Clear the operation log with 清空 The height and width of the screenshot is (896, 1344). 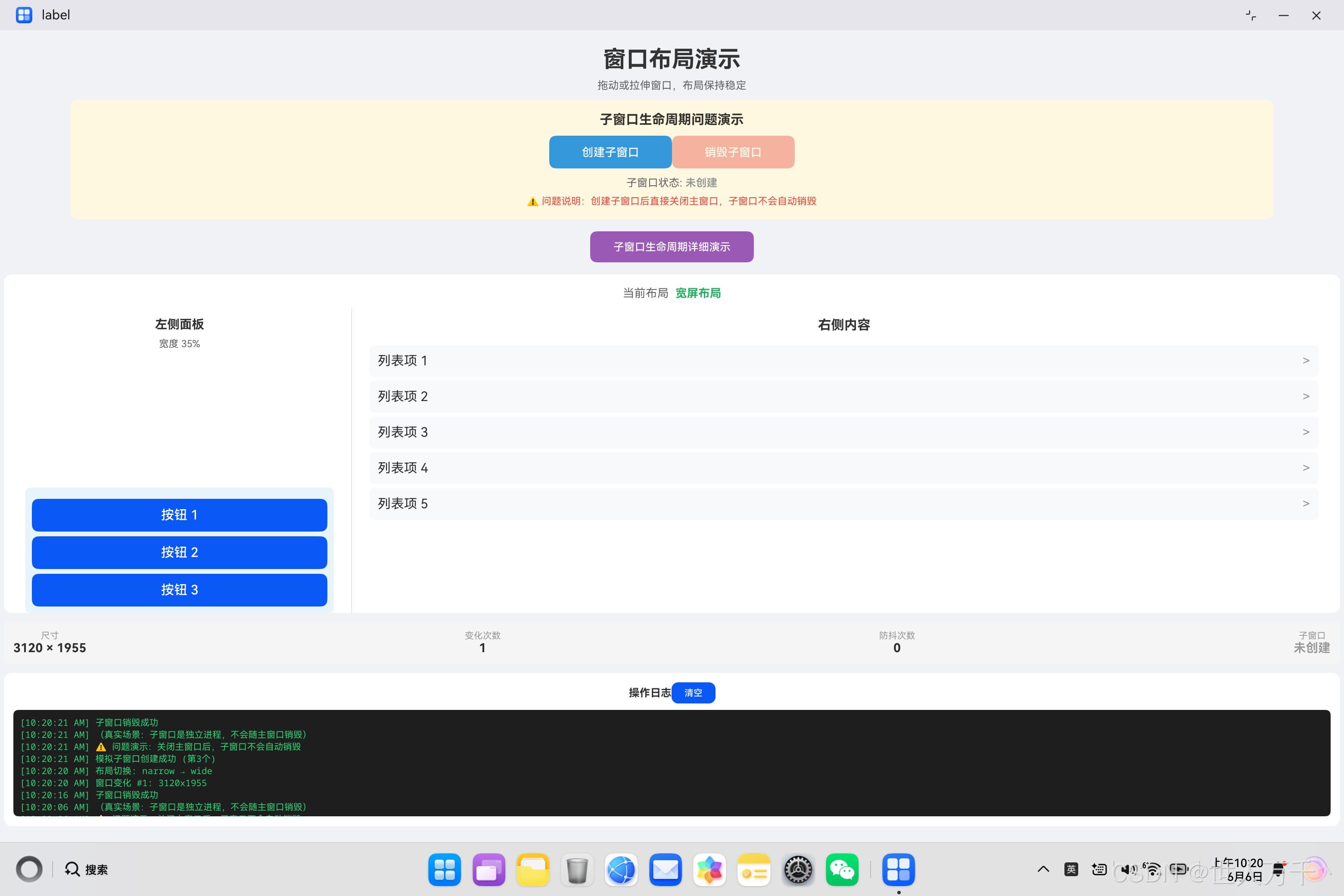pyautogui.click(x=693, y=693)
